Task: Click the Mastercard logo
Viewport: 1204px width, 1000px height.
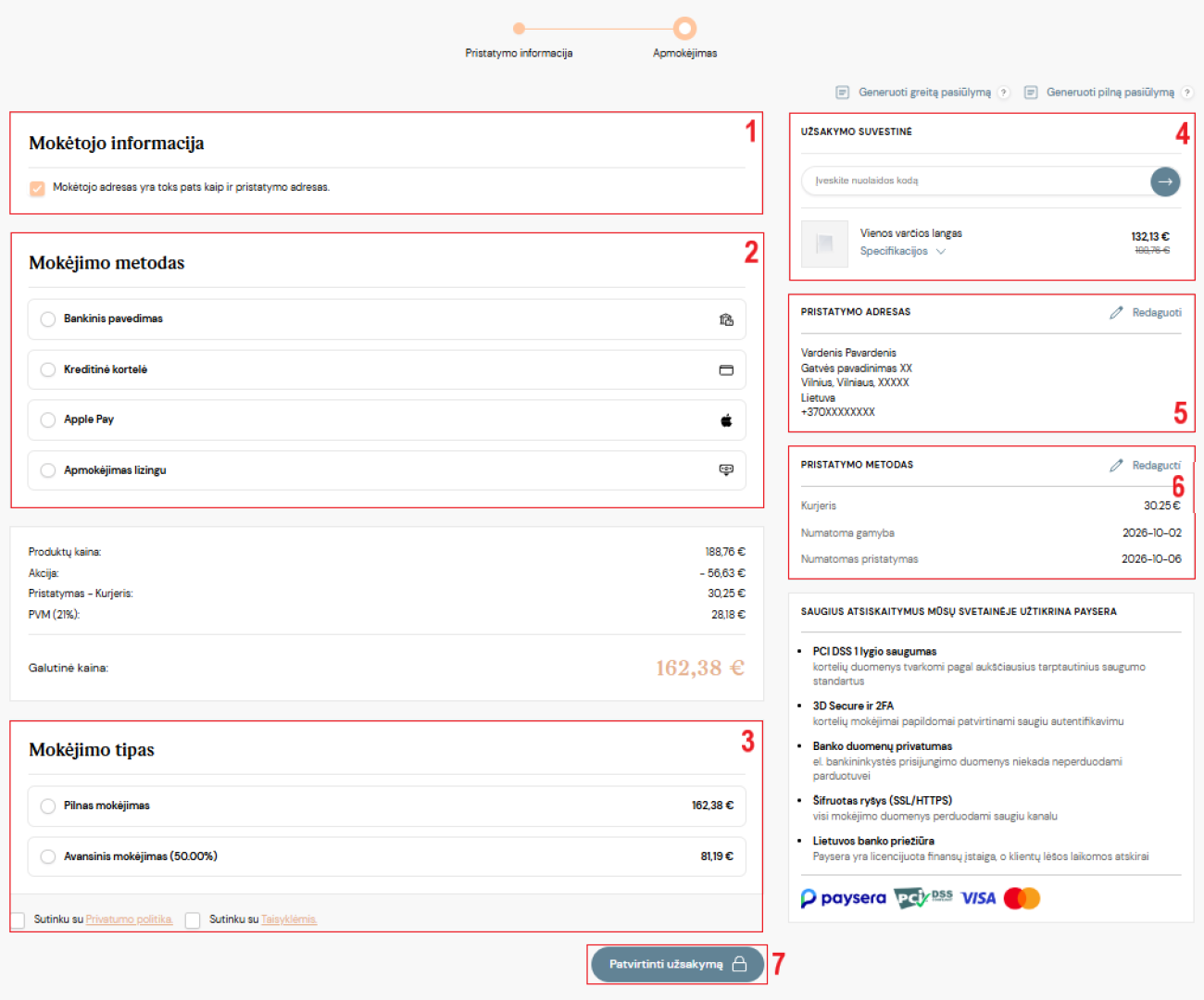Action: click(x=1022, y=898)
